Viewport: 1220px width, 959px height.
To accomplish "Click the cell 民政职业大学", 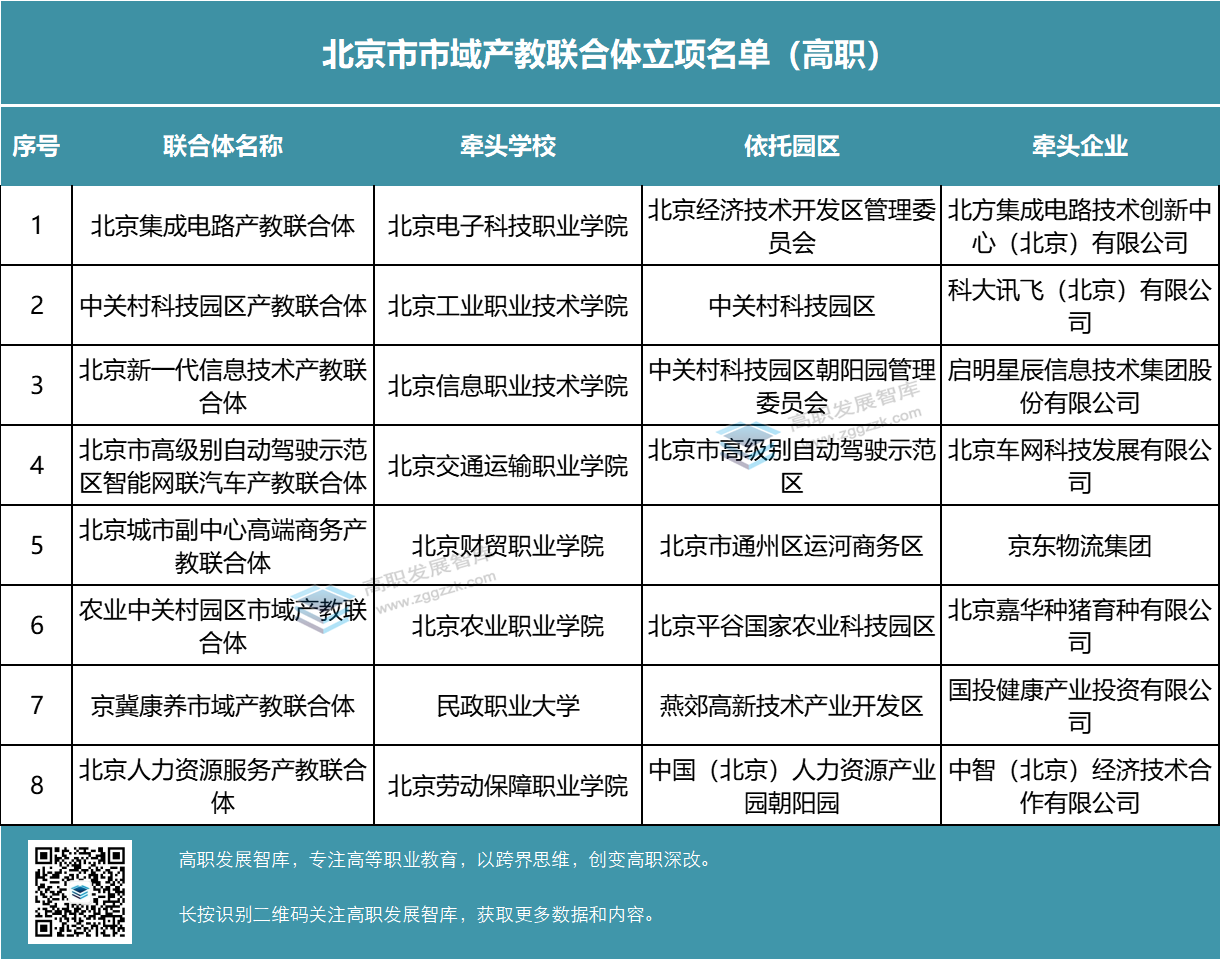I will tap(507, 706).
